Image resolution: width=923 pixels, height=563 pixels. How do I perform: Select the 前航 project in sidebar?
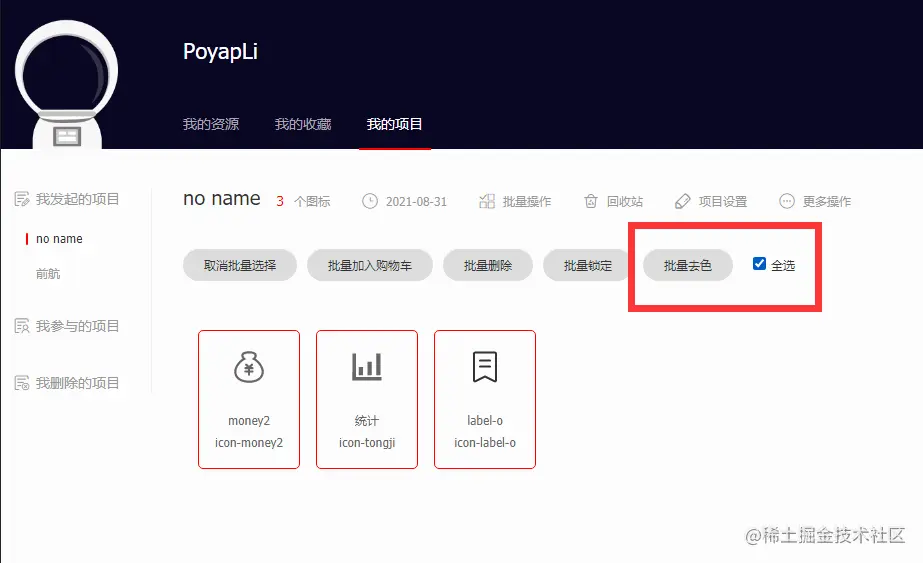(x=48, y=273)
